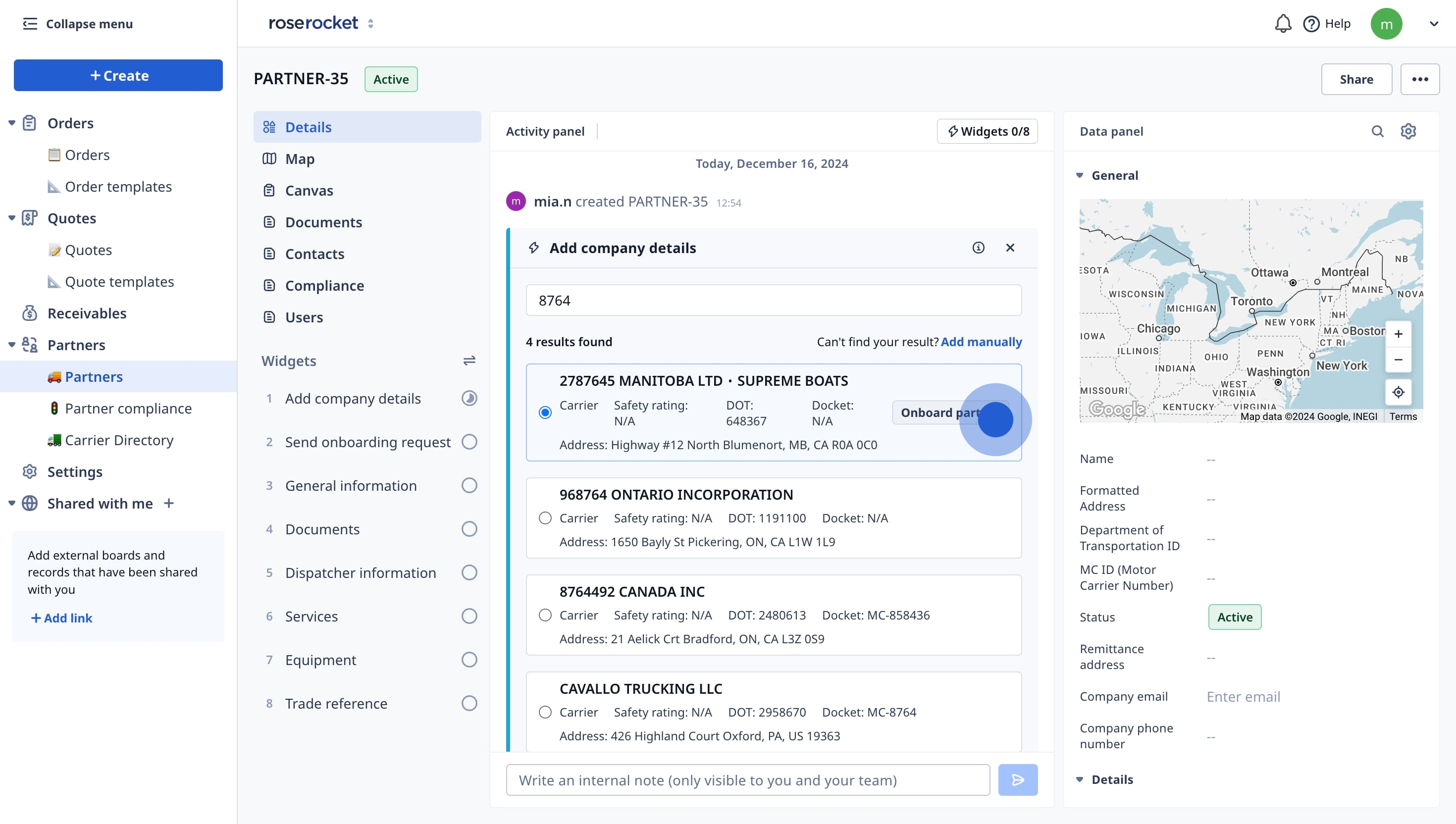Click the Add manually link
This screenshot has width=1456, height=824.
point(981,342)
